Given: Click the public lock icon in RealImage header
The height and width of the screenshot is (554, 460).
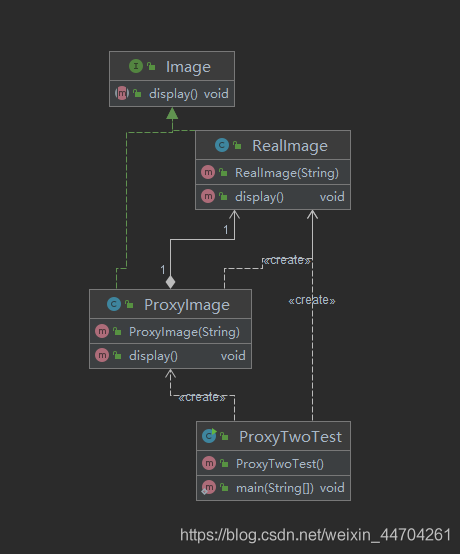Looking at the screenshot, I should pyautogui.click(x=237, y=145).
